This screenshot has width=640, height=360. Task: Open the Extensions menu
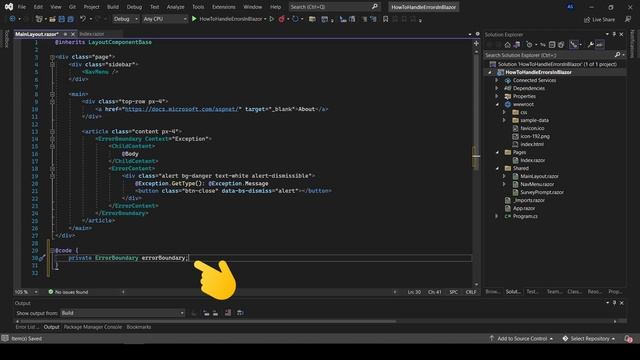tap(224, 7)
